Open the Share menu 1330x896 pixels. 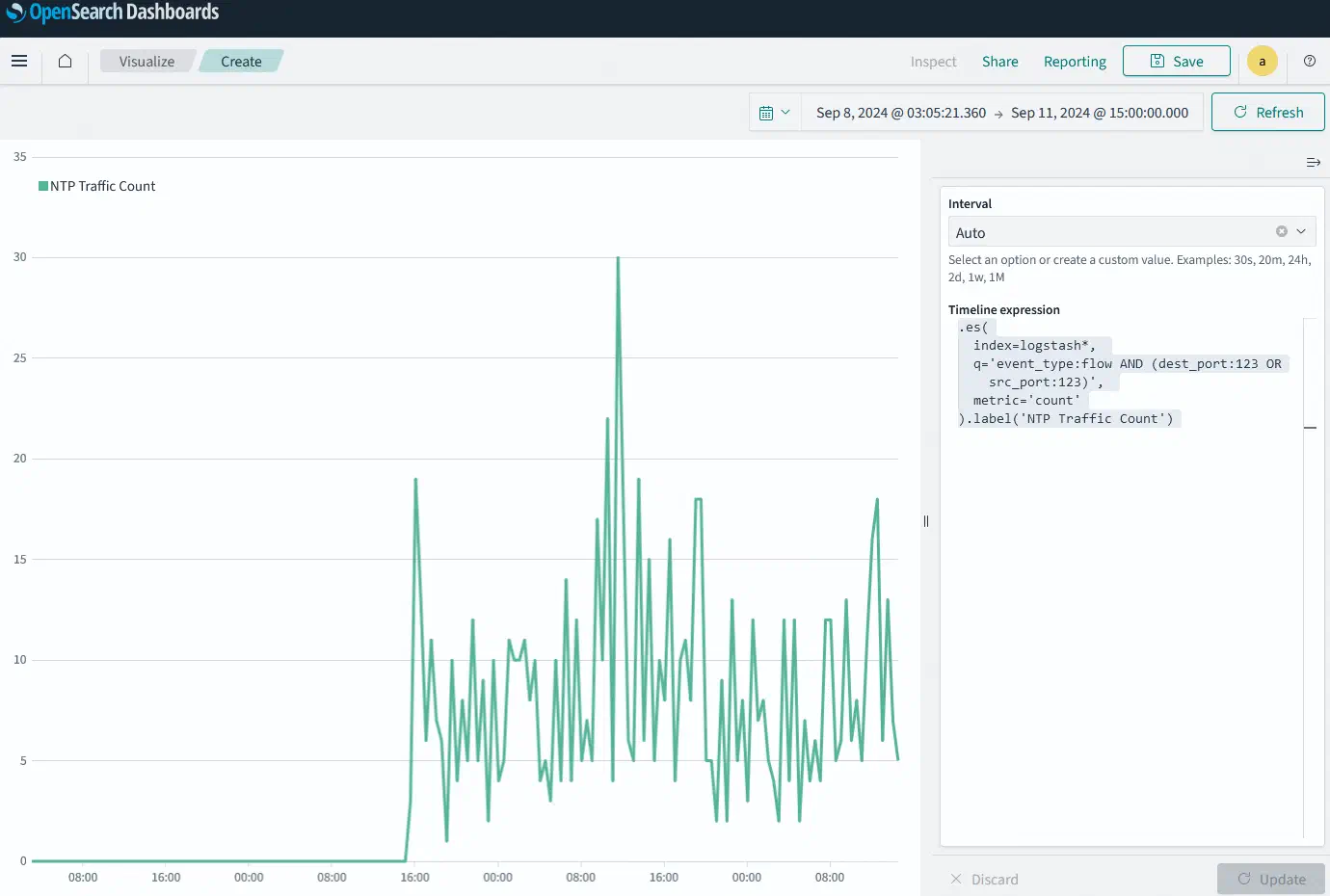click(x=1000, y=62)
